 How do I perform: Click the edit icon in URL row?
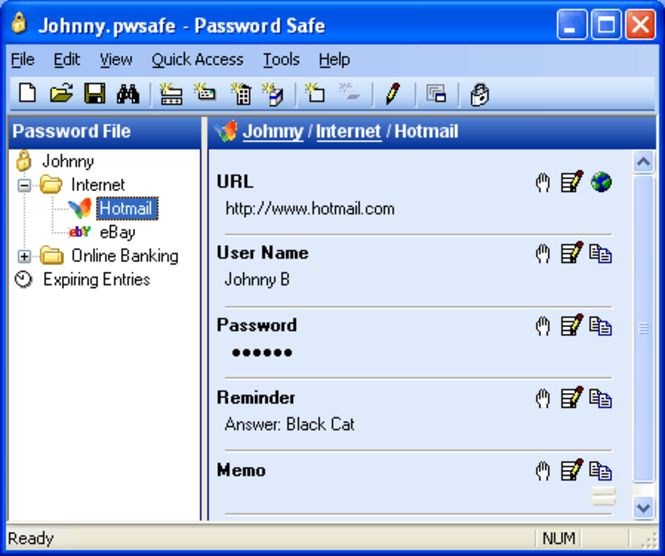pyautogui.click(x=572, y=182)
